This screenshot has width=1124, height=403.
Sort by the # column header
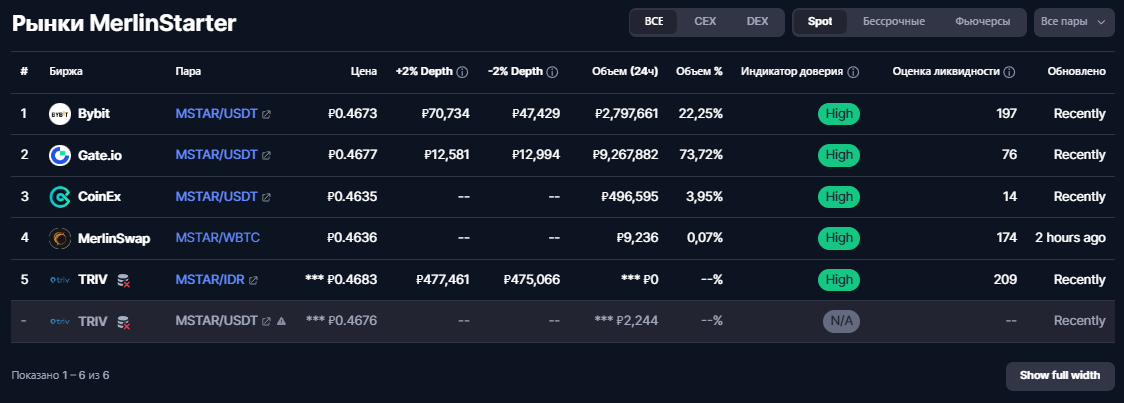pyautogui.click(x=24, y=72)
